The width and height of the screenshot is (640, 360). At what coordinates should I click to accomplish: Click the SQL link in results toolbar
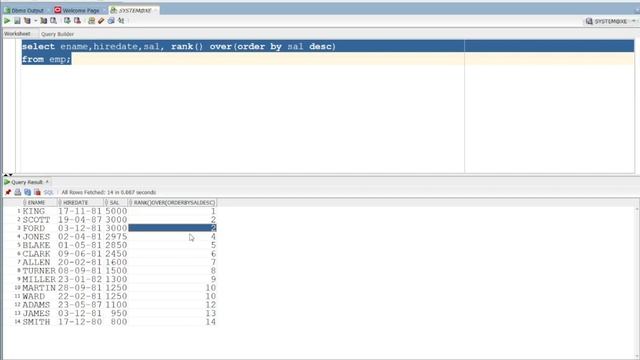pyautogui.click(x=49, y=193)
